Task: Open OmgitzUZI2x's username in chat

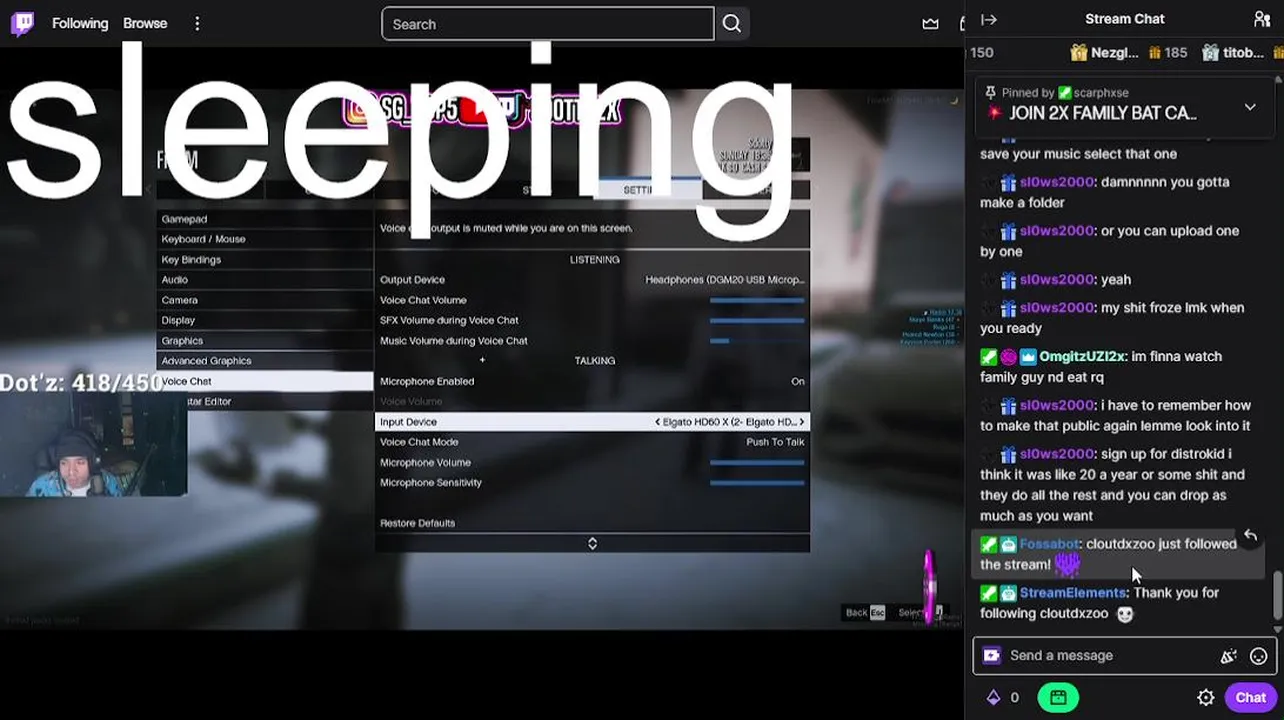Action: 1082,357
